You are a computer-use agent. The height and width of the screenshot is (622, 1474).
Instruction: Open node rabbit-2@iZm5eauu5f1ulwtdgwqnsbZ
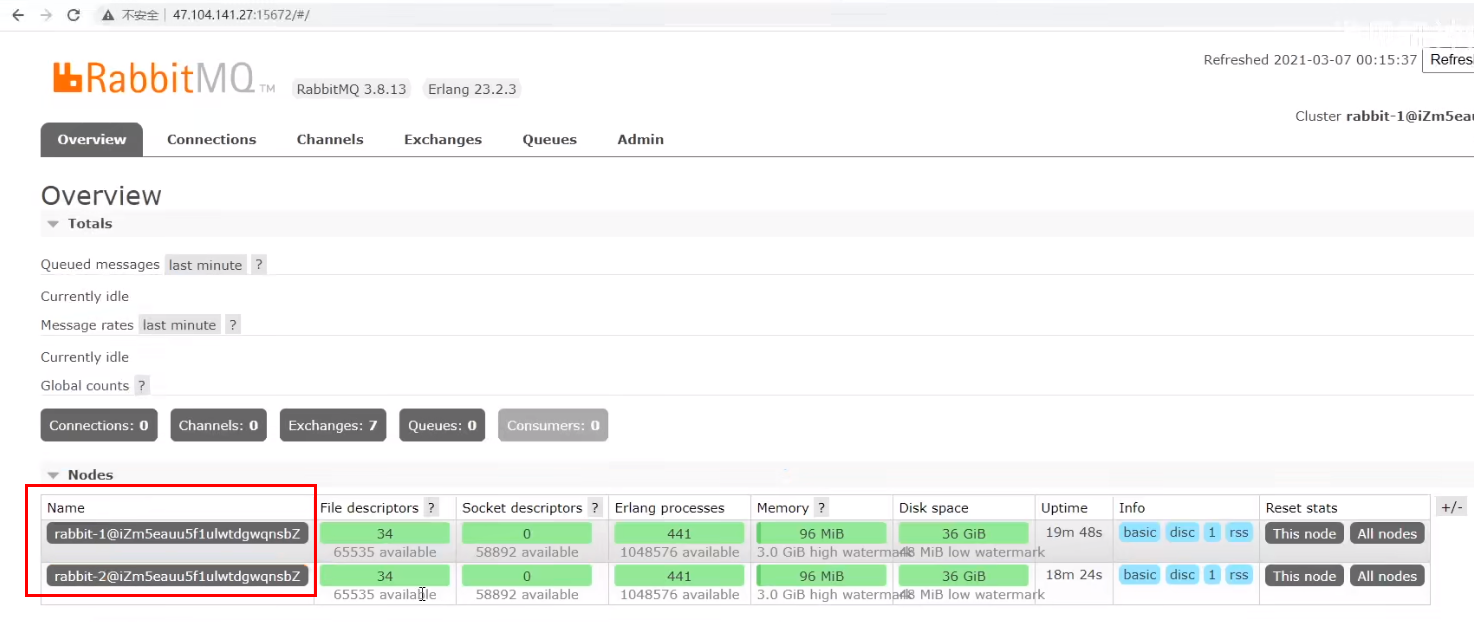pyautogui.click(x=177, y=576)
